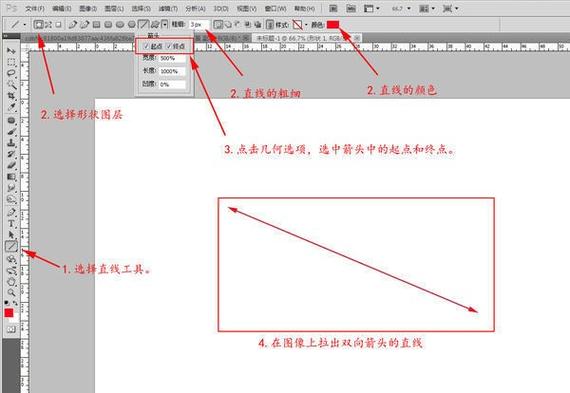This screenshot has width=570, height=393.
Task: Select Subtract from Shape Area mode
Action: click(x=238, y=24)
